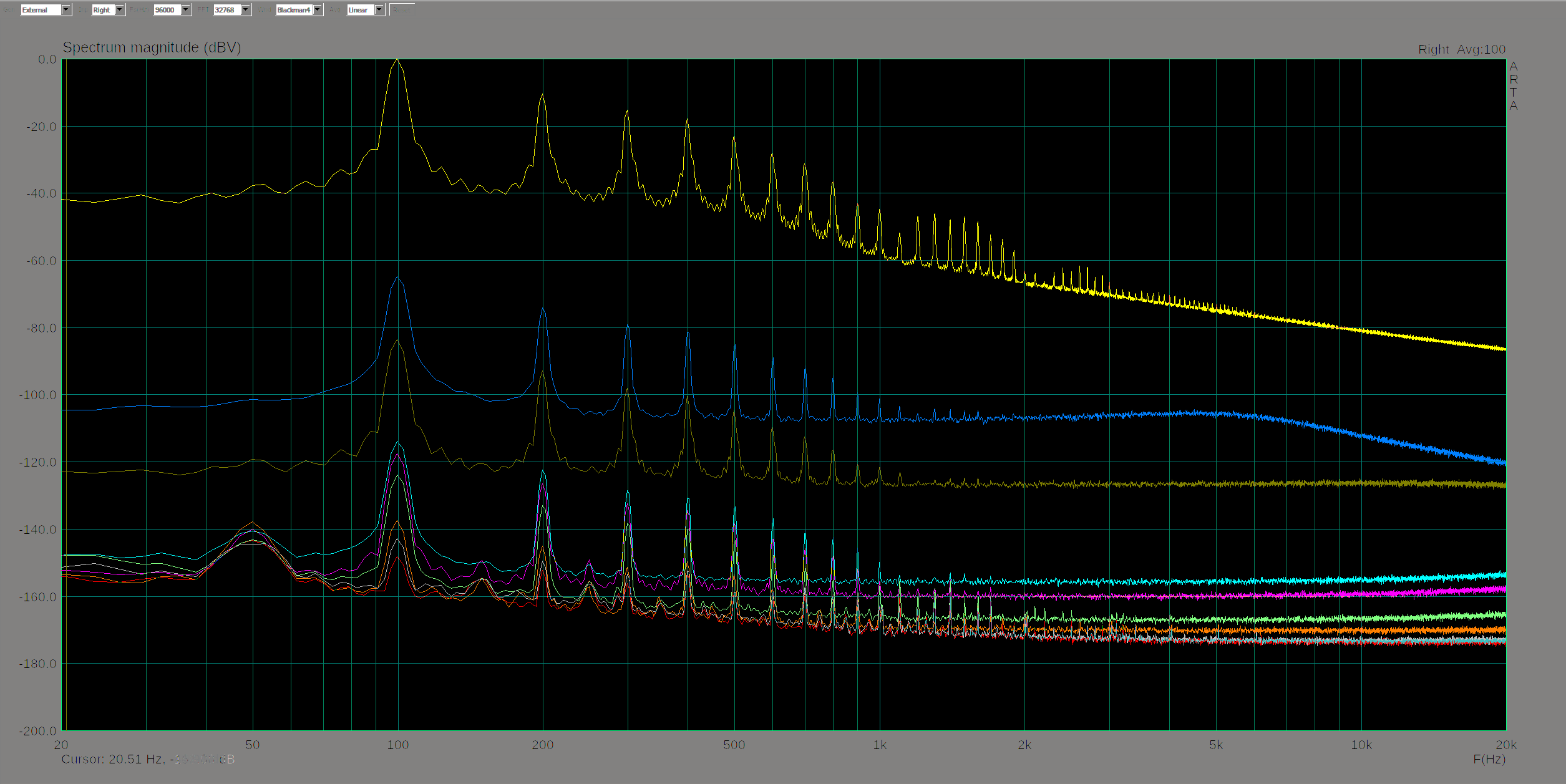Open the Linear averaging dropdown
This screenshot has height=784, width=1566.
click(x=366, y=10)
